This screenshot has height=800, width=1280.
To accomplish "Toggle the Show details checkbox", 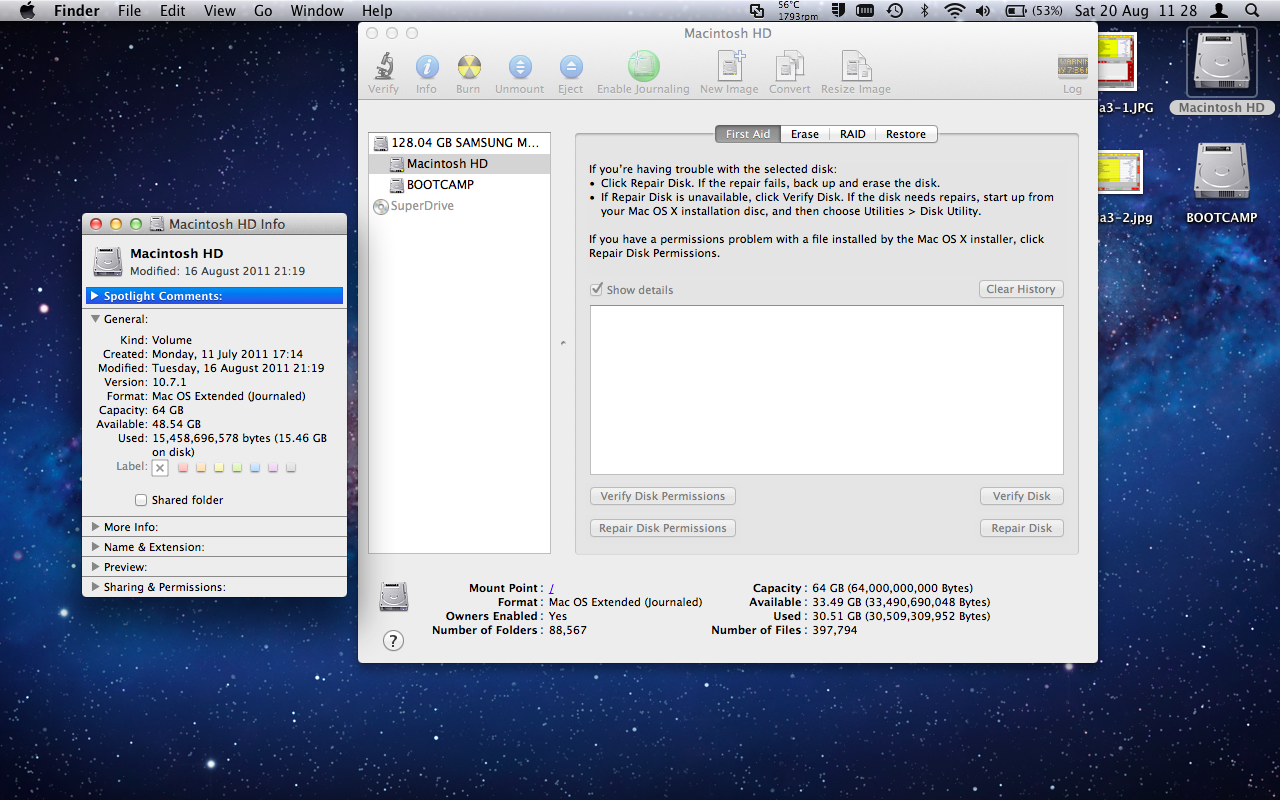I will pyautogui.click(x=597, y=289).
